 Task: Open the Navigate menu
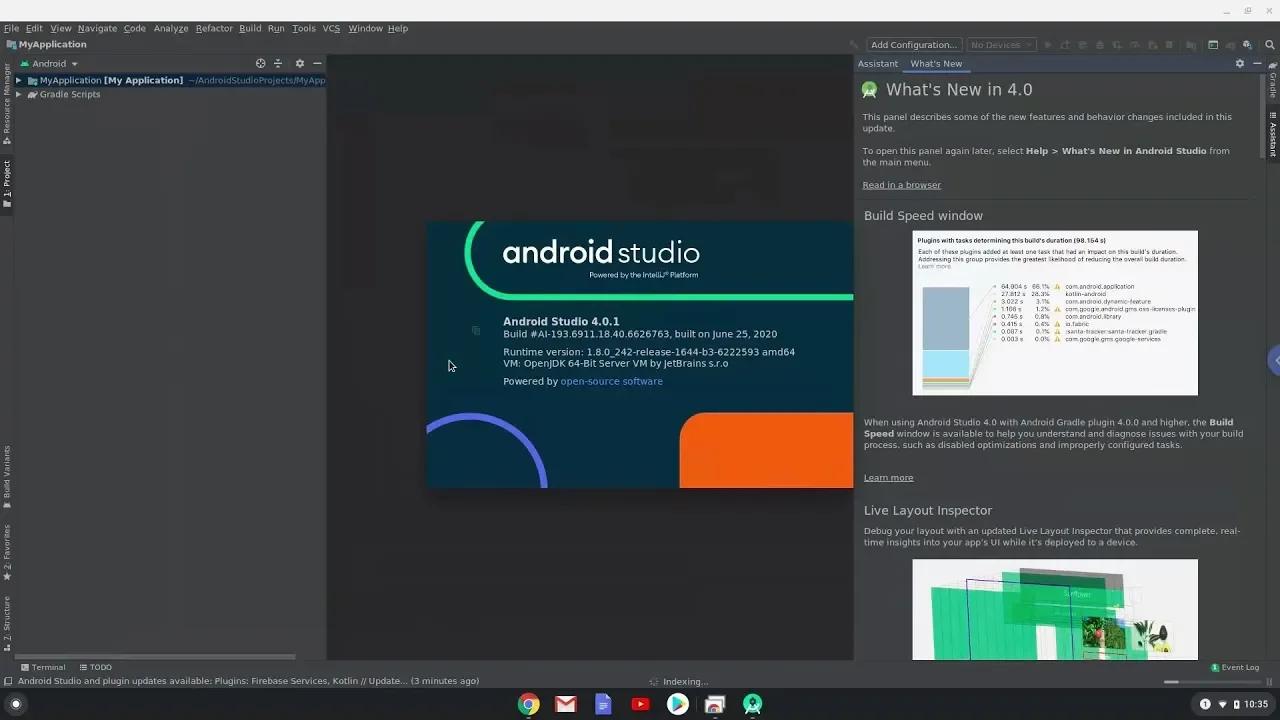pyautogui.click(x=97, y=28)
